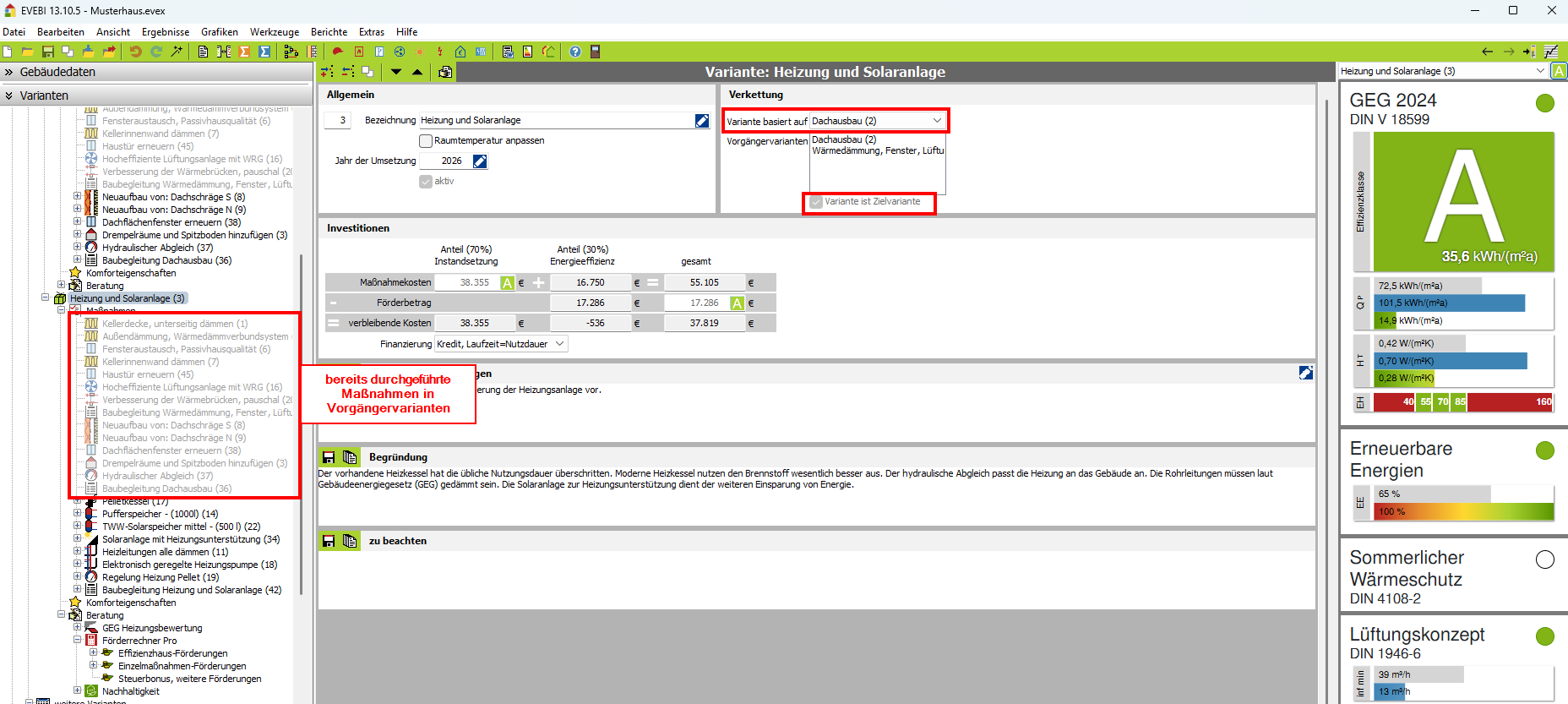Screen dimensions: 1568x704
Task: Click the green A beside Maßnahmekosten value
Action: (508, 283)
